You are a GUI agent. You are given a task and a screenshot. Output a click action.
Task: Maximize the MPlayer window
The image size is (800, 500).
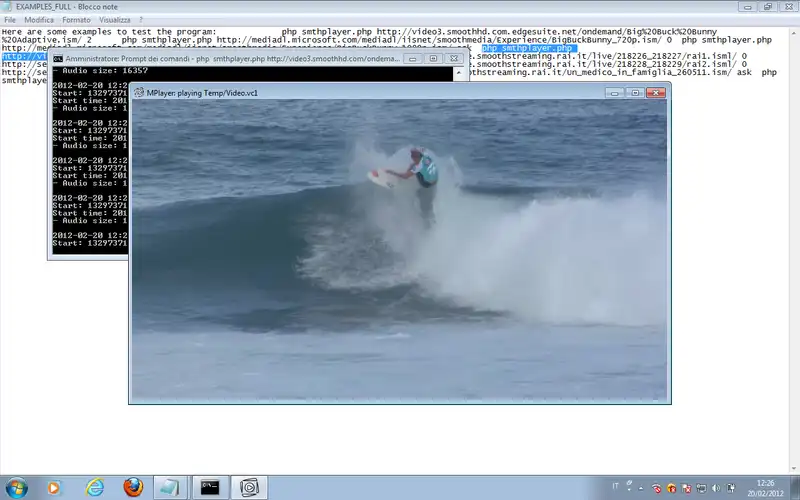(x=635, y=93)
